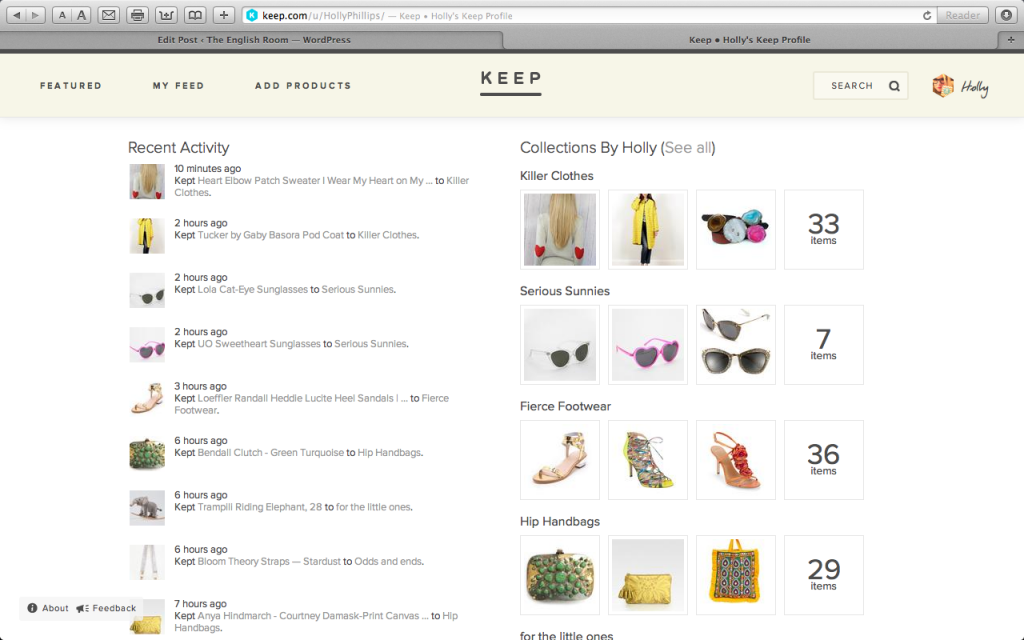The height and width of the screenshot is (640, 1024).
Task: Open My Feed menu item
Action: (178, 86)
